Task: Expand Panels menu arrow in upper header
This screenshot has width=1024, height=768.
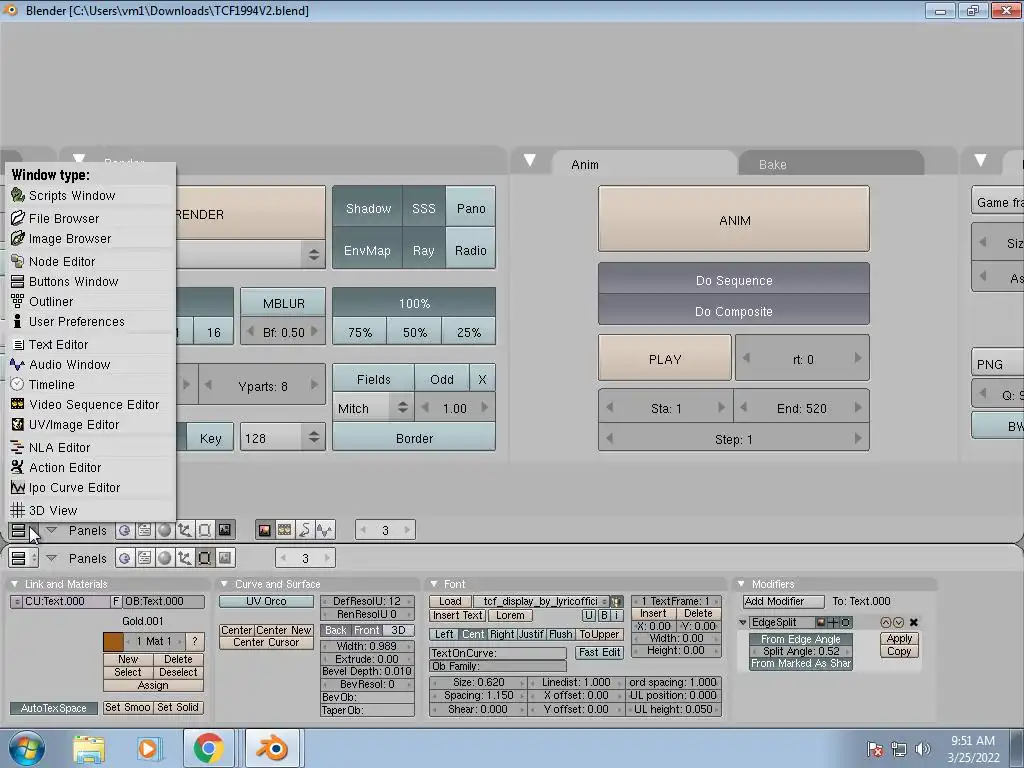Action: (x=52, y=530)
